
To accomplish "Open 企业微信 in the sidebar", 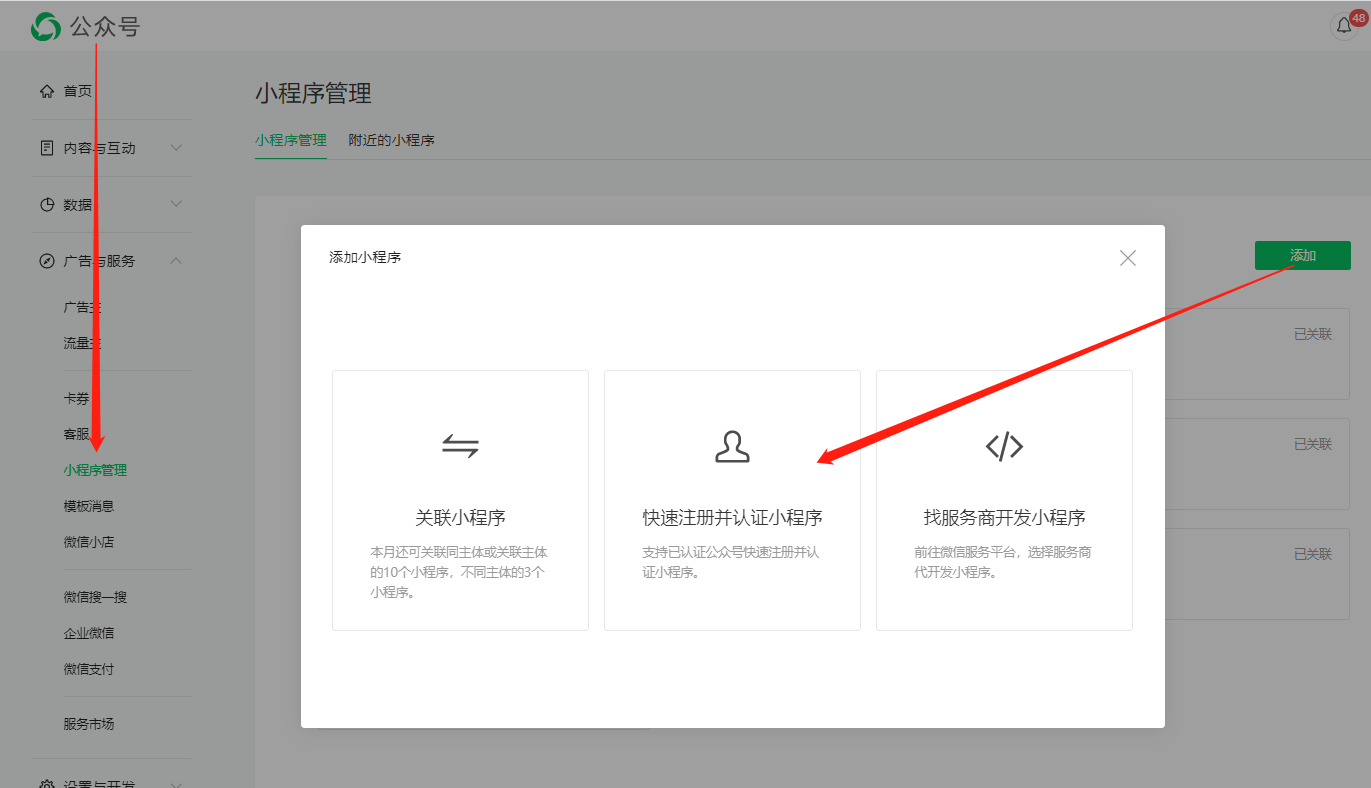I will (89, 633).
